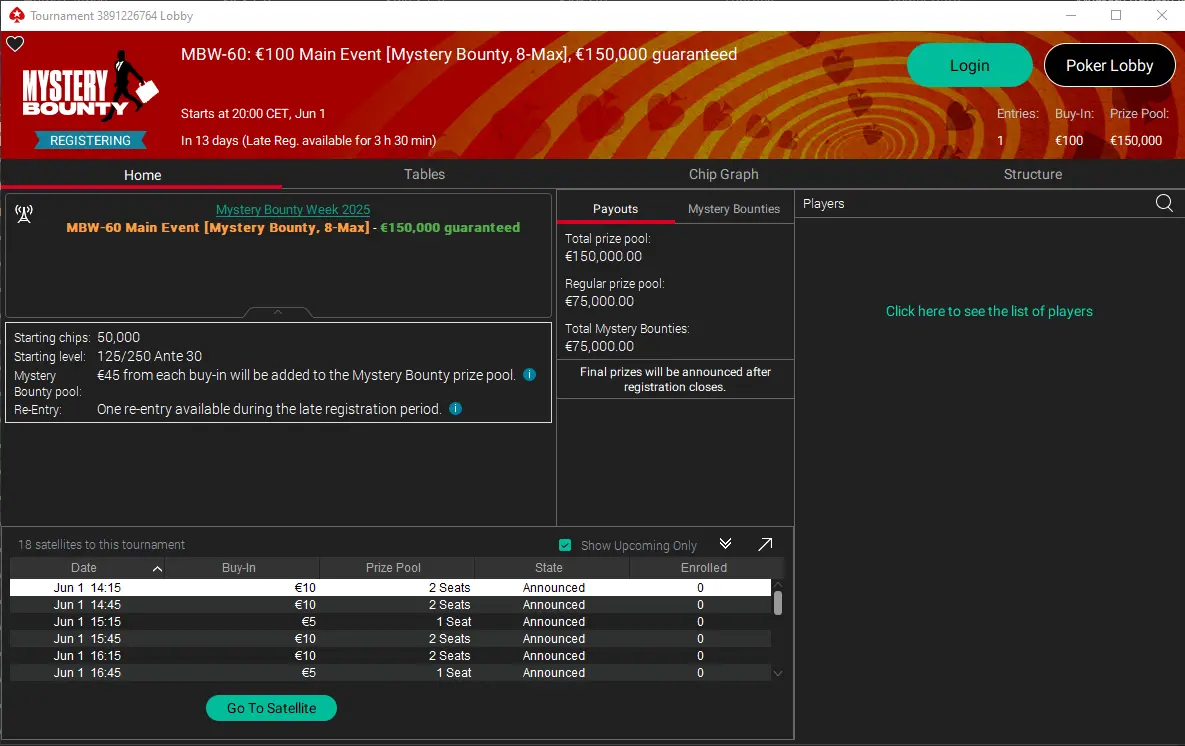Maximize the tournament lobby window

pos(1115,15)
